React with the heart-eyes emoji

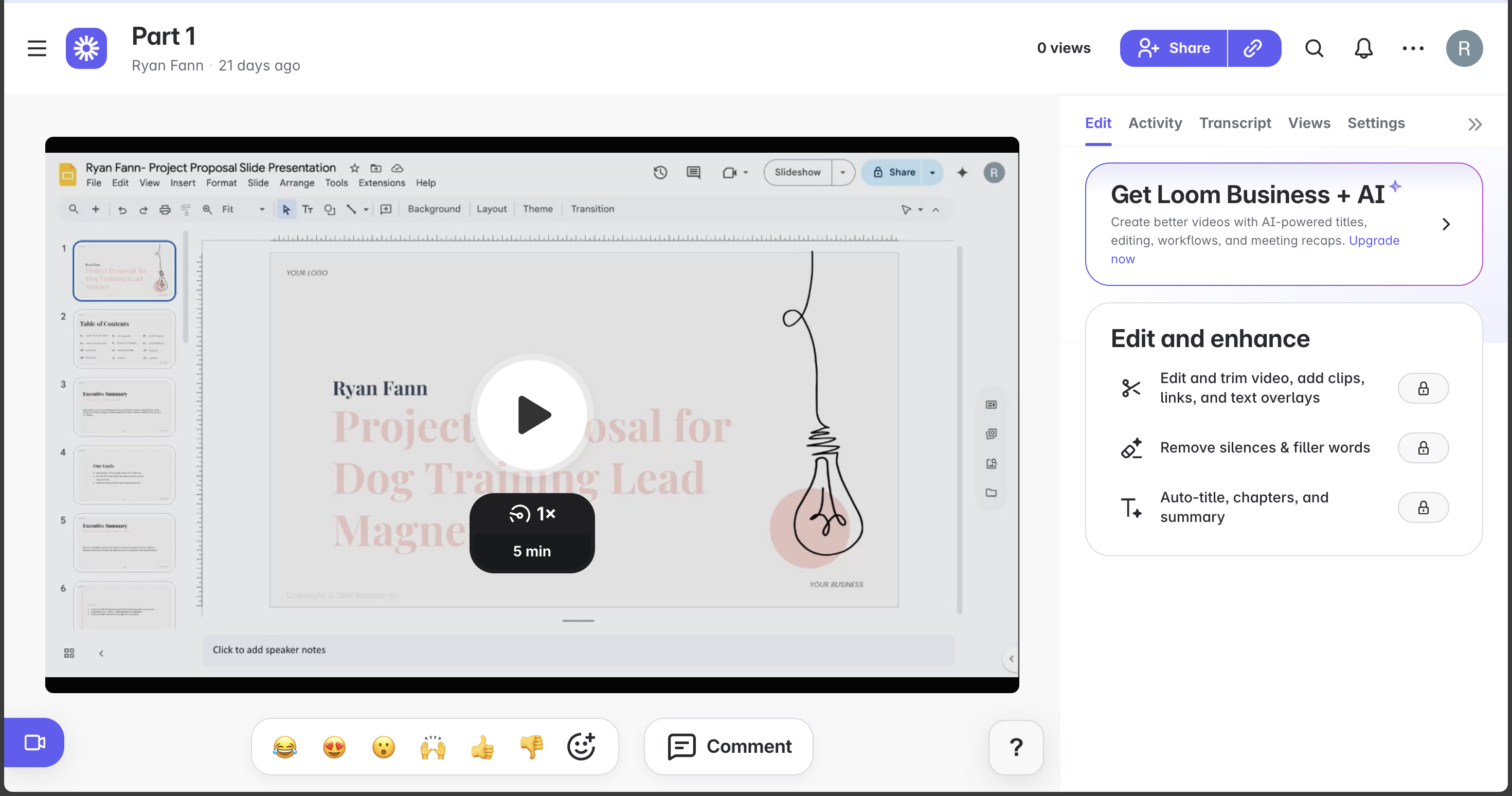pyautogui.click(x=334, y=747)
